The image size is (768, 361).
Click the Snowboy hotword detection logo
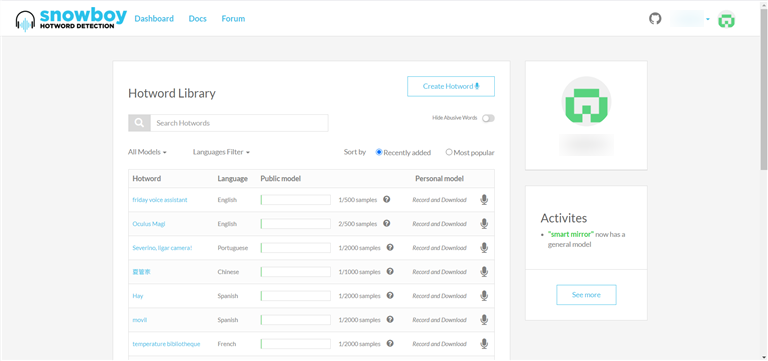[71, 19]
